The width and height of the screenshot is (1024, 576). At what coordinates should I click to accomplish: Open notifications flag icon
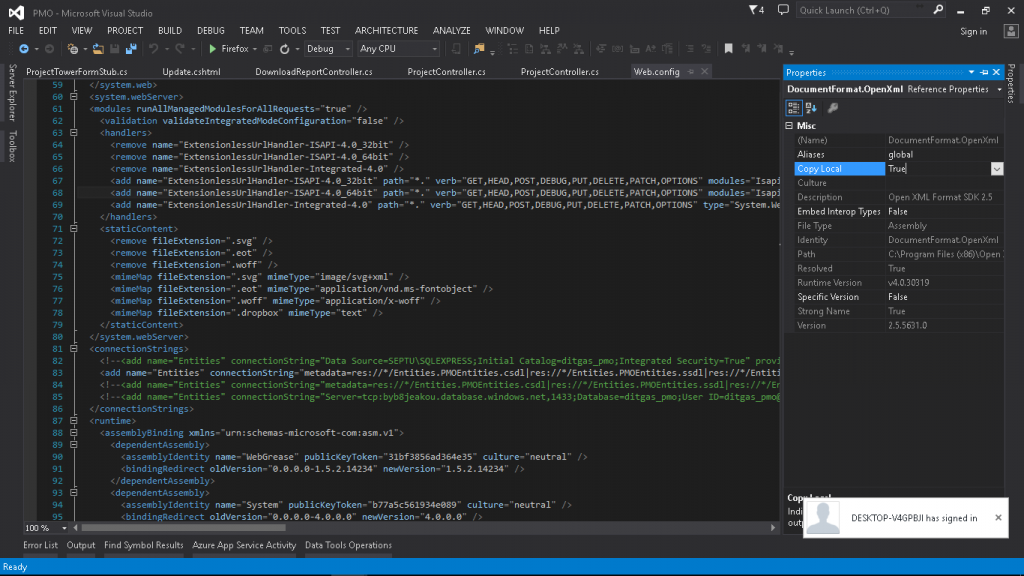756,10
